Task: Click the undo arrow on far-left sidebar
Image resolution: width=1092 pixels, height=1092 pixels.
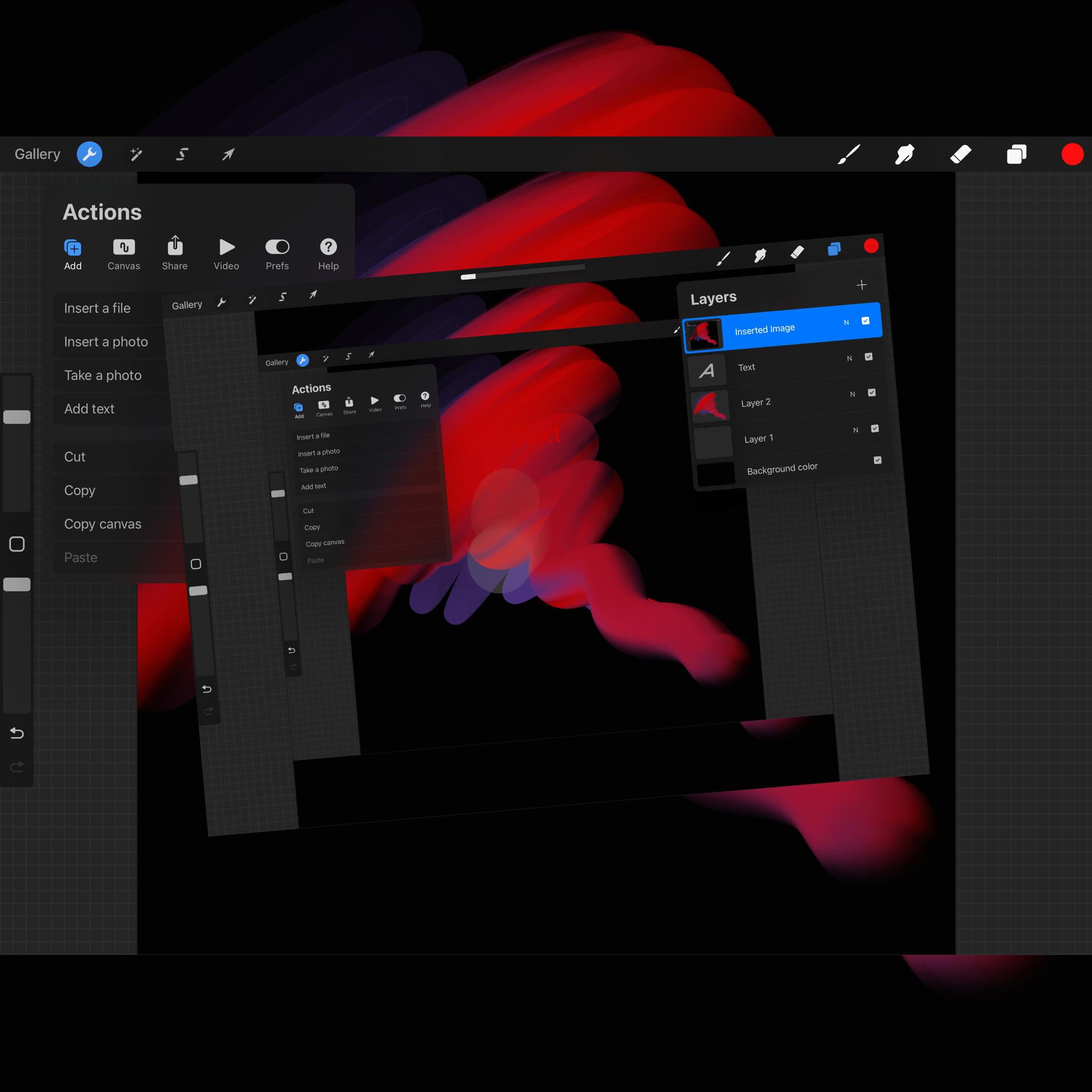Action: coord(17,733)
